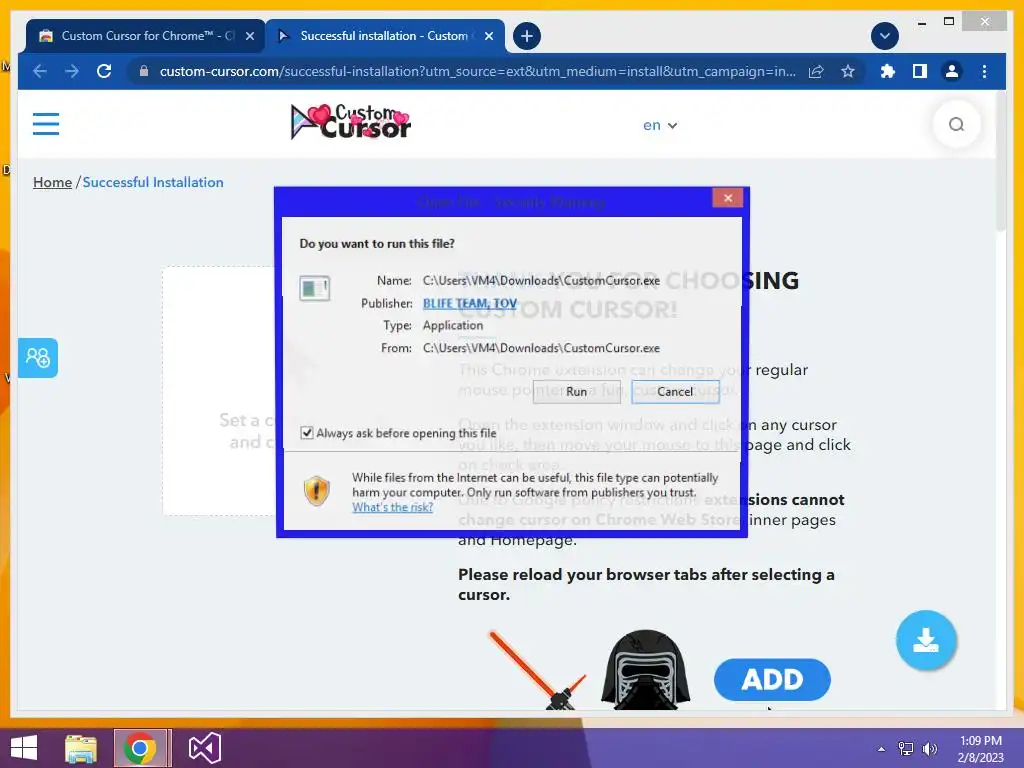This screenshot has height=768, width=1024.
Task: Open a new browser tab
Action: (527, 36)
